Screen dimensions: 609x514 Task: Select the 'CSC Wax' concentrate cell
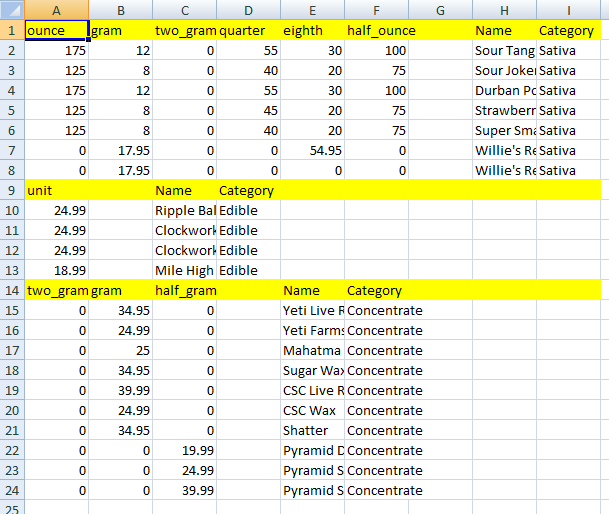tap(313, 410)
